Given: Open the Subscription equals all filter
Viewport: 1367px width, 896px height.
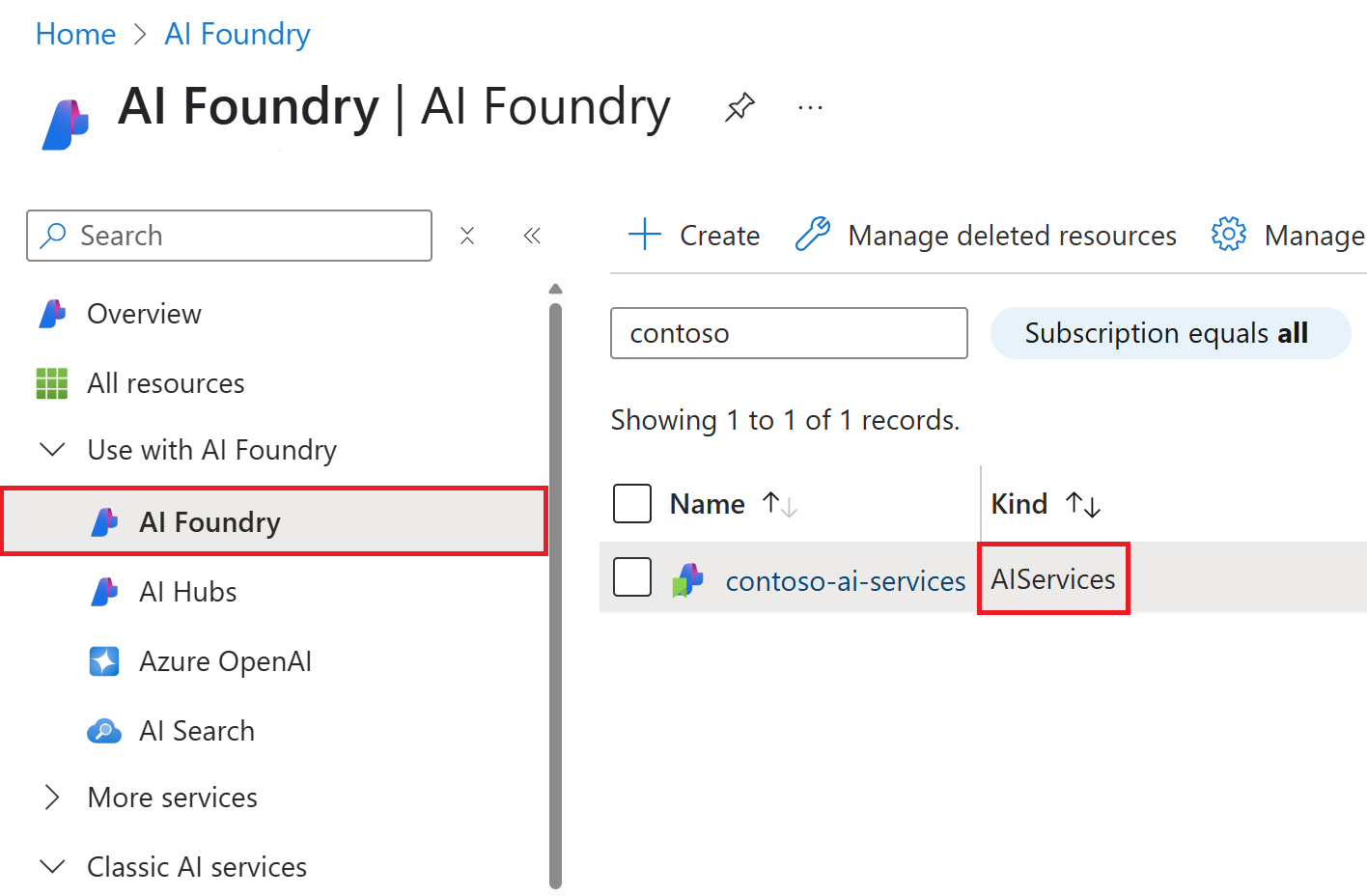Looking at the screenshot, I should (1169, 332).
